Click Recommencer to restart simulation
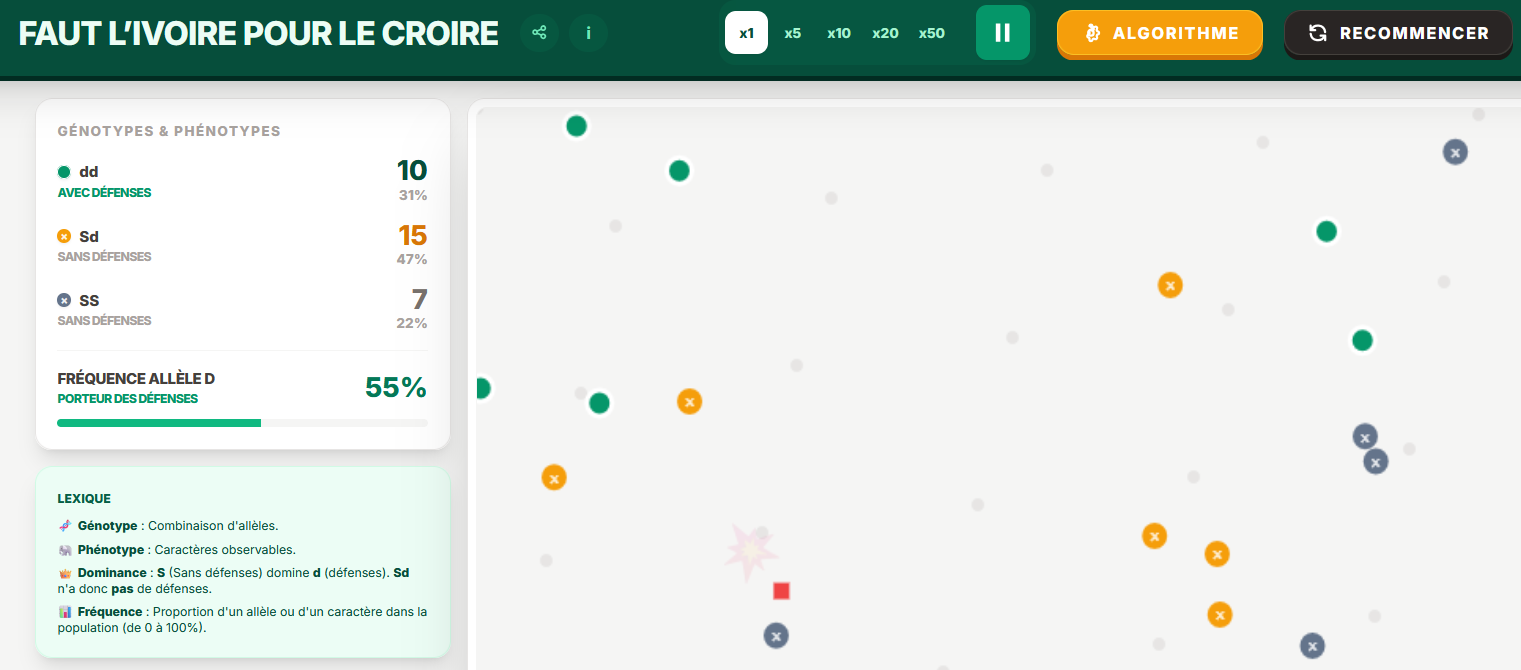 click(x=1397, y=33)
